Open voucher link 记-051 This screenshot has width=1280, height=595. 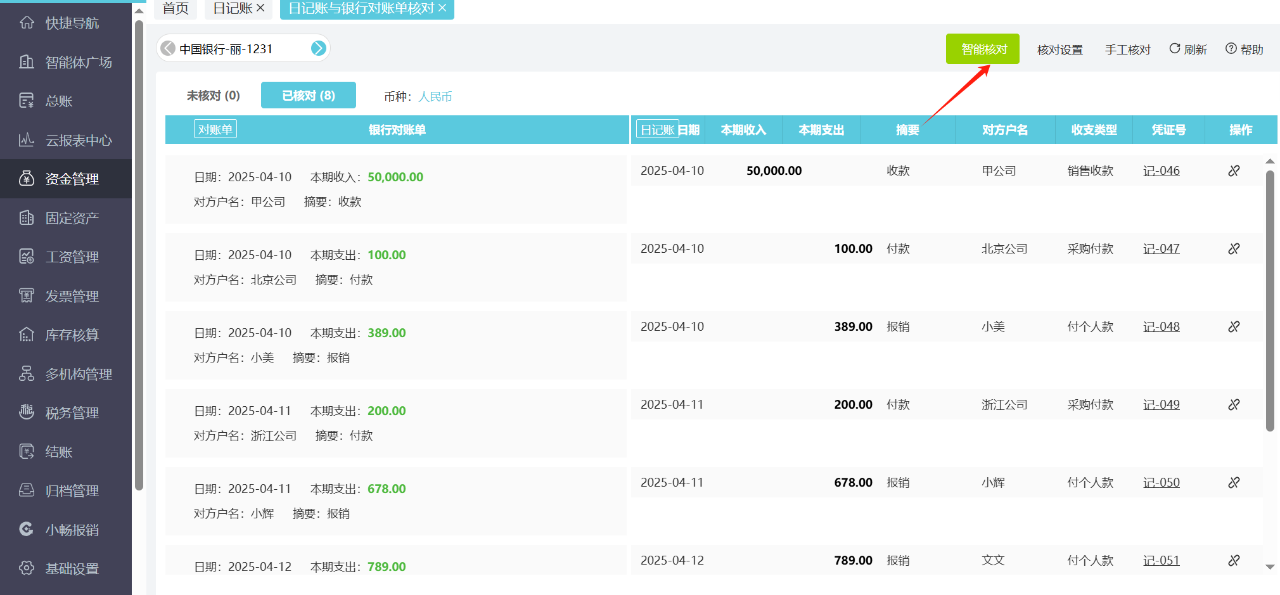coord(1161,560)
